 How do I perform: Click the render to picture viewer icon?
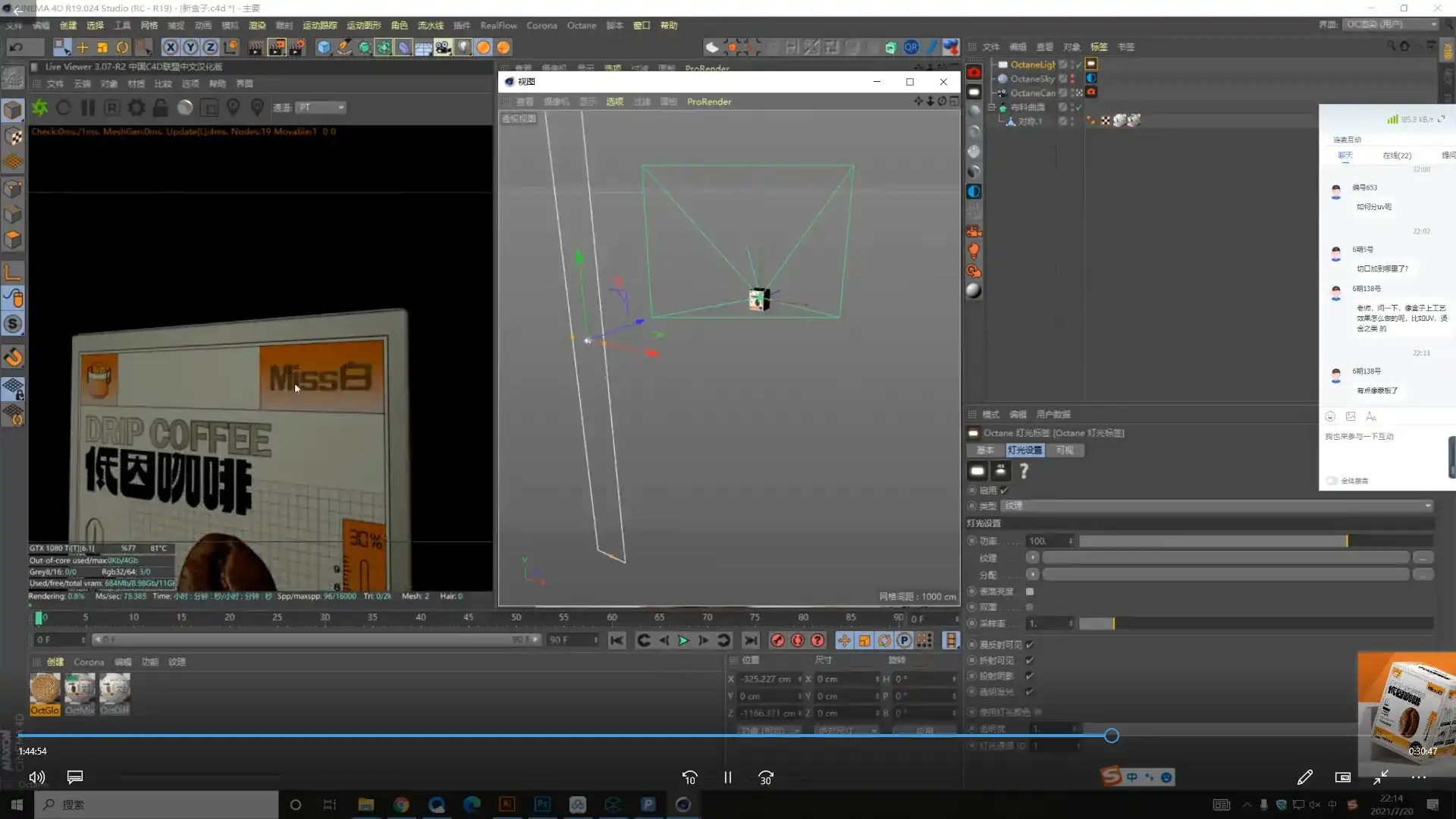[276, 47]
